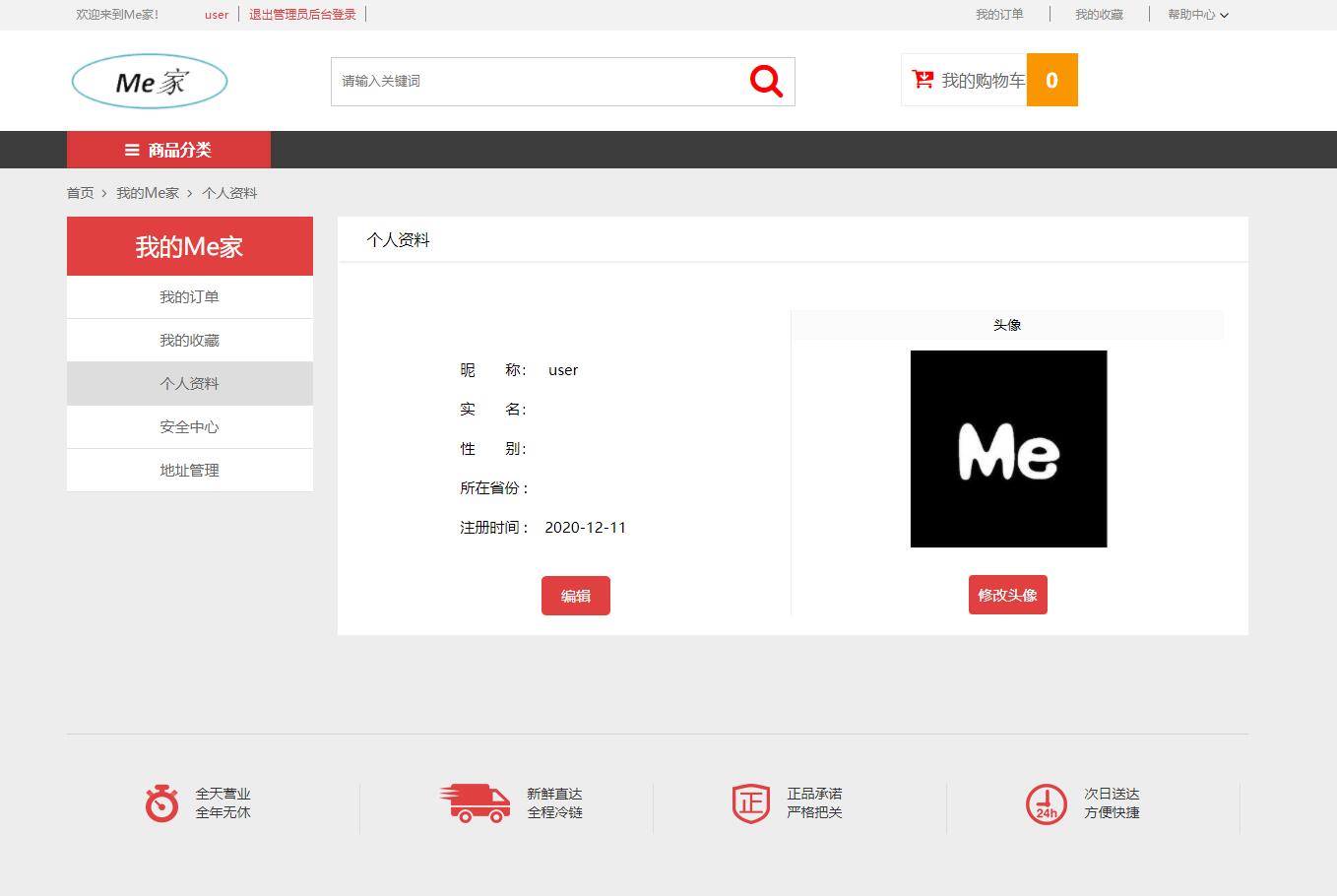Click the 全天营业 stopwatch icon

point(159,803)
